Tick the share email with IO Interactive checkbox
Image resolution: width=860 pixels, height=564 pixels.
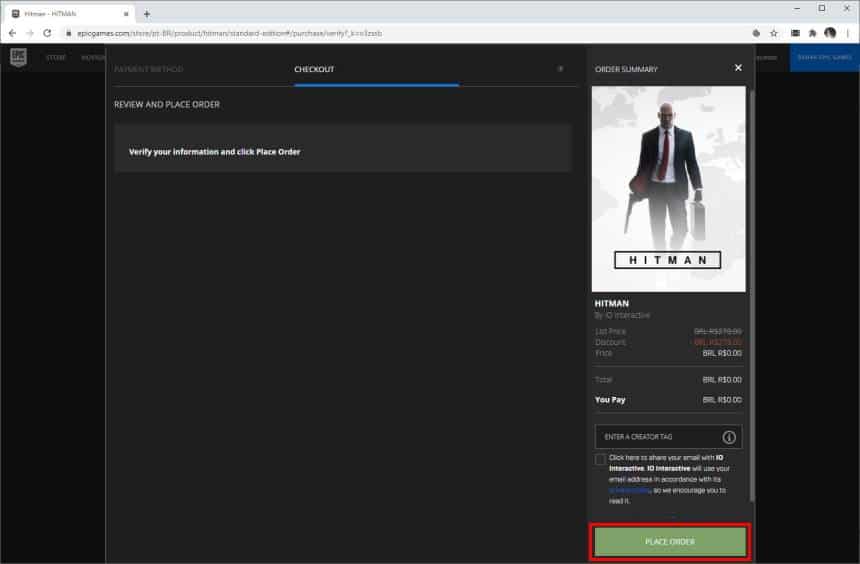pyautogui.click(x=600, y=460)
